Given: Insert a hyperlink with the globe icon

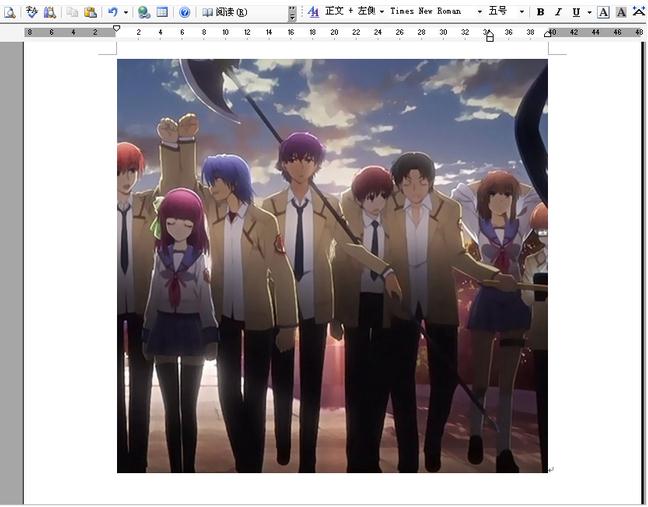Looking at the screenshot, I should click(144, 12).
